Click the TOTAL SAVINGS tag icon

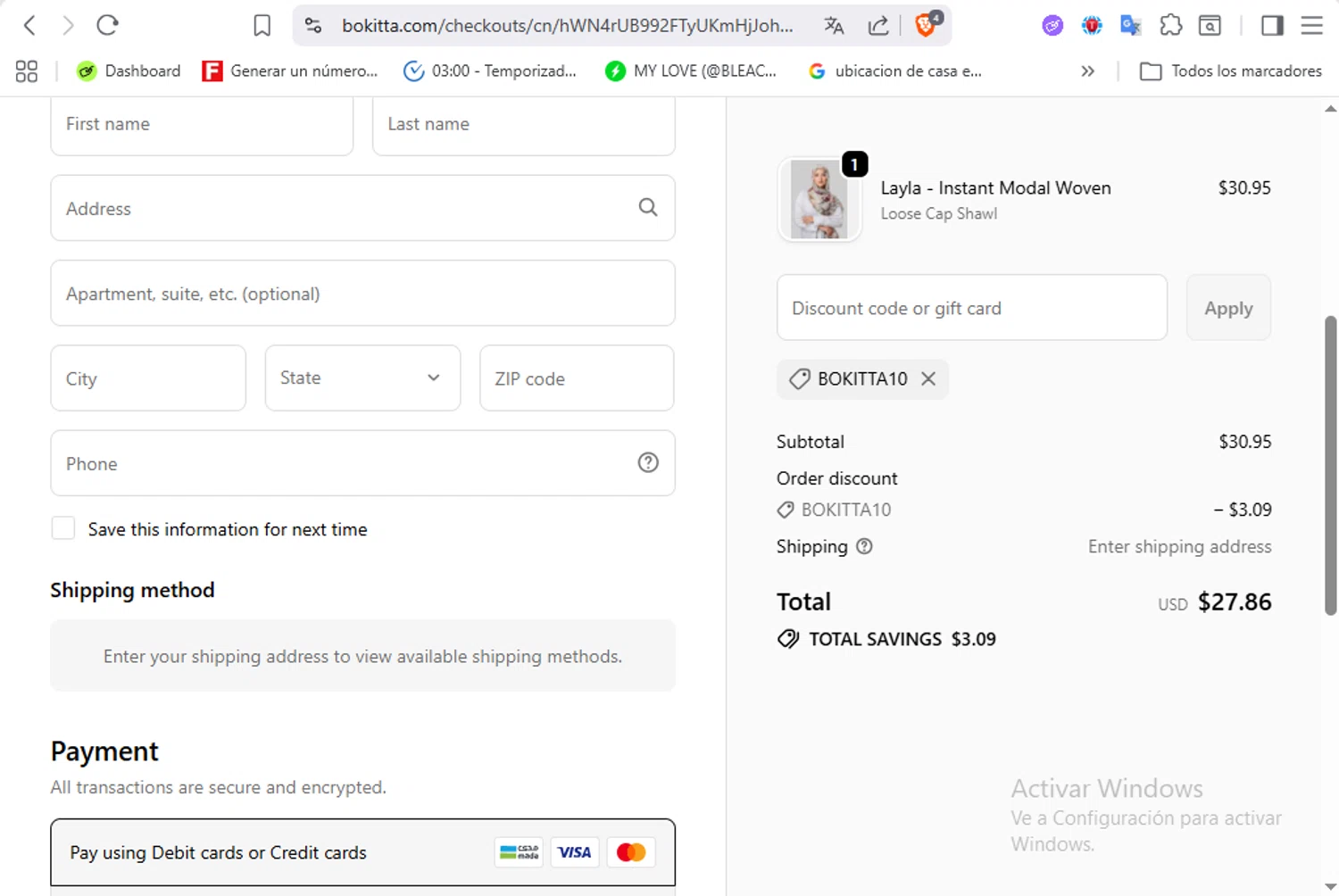tap(788, 639)
